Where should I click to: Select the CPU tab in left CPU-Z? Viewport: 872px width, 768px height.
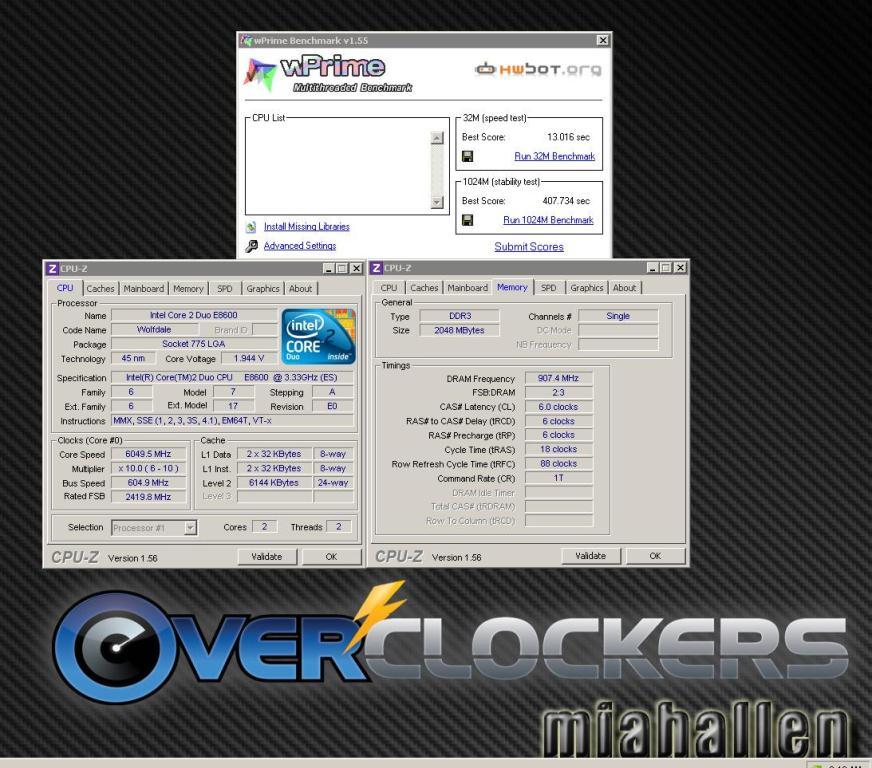coord(65,288)
